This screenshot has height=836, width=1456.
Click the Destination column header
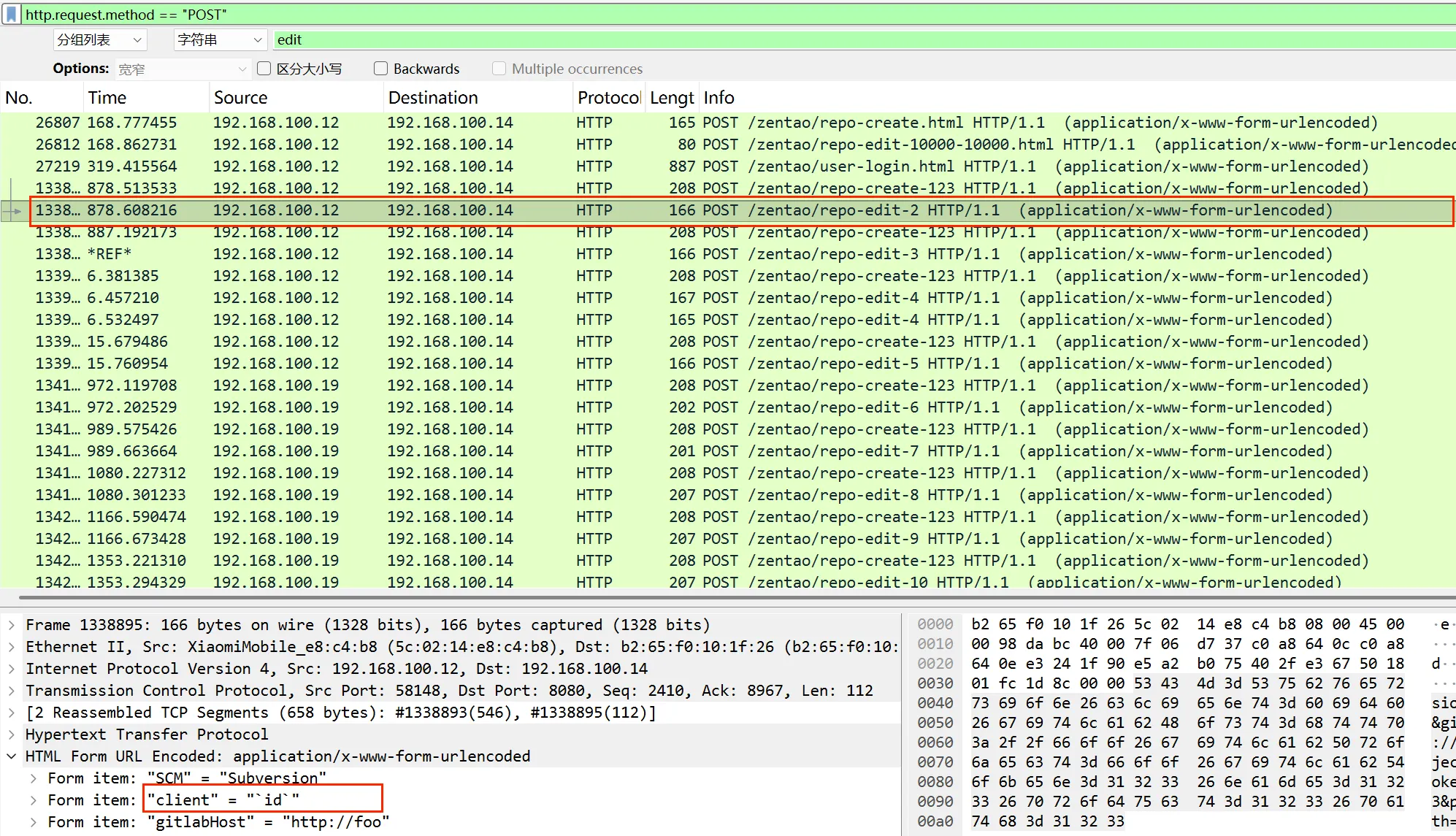tap(432, 98)
